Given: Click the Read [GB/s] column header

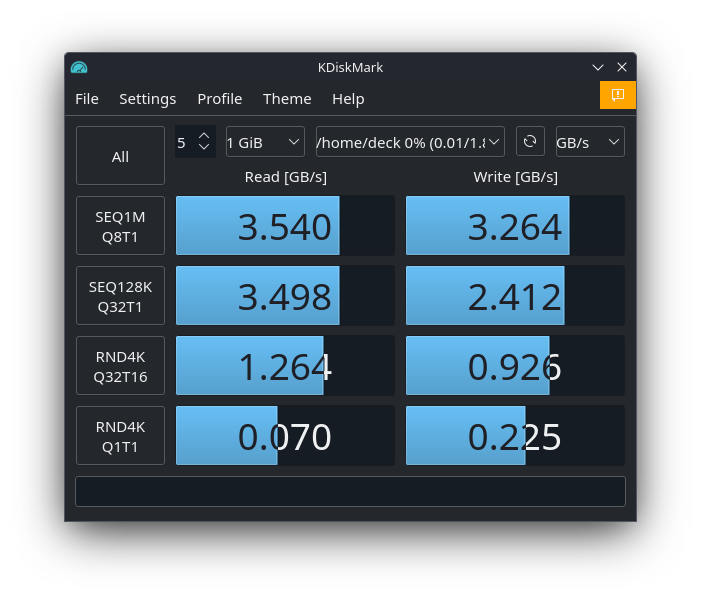Looking at the screenshot, I should [286, 177].
